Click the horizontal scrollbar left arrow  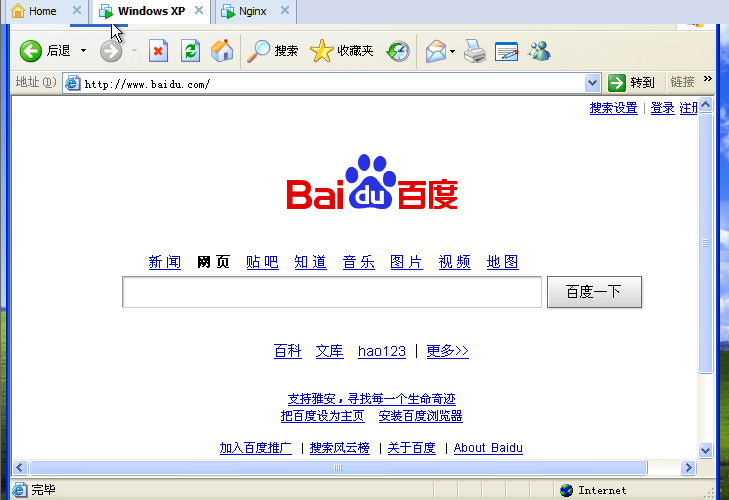pyautogui.click(x=20, y=467)
